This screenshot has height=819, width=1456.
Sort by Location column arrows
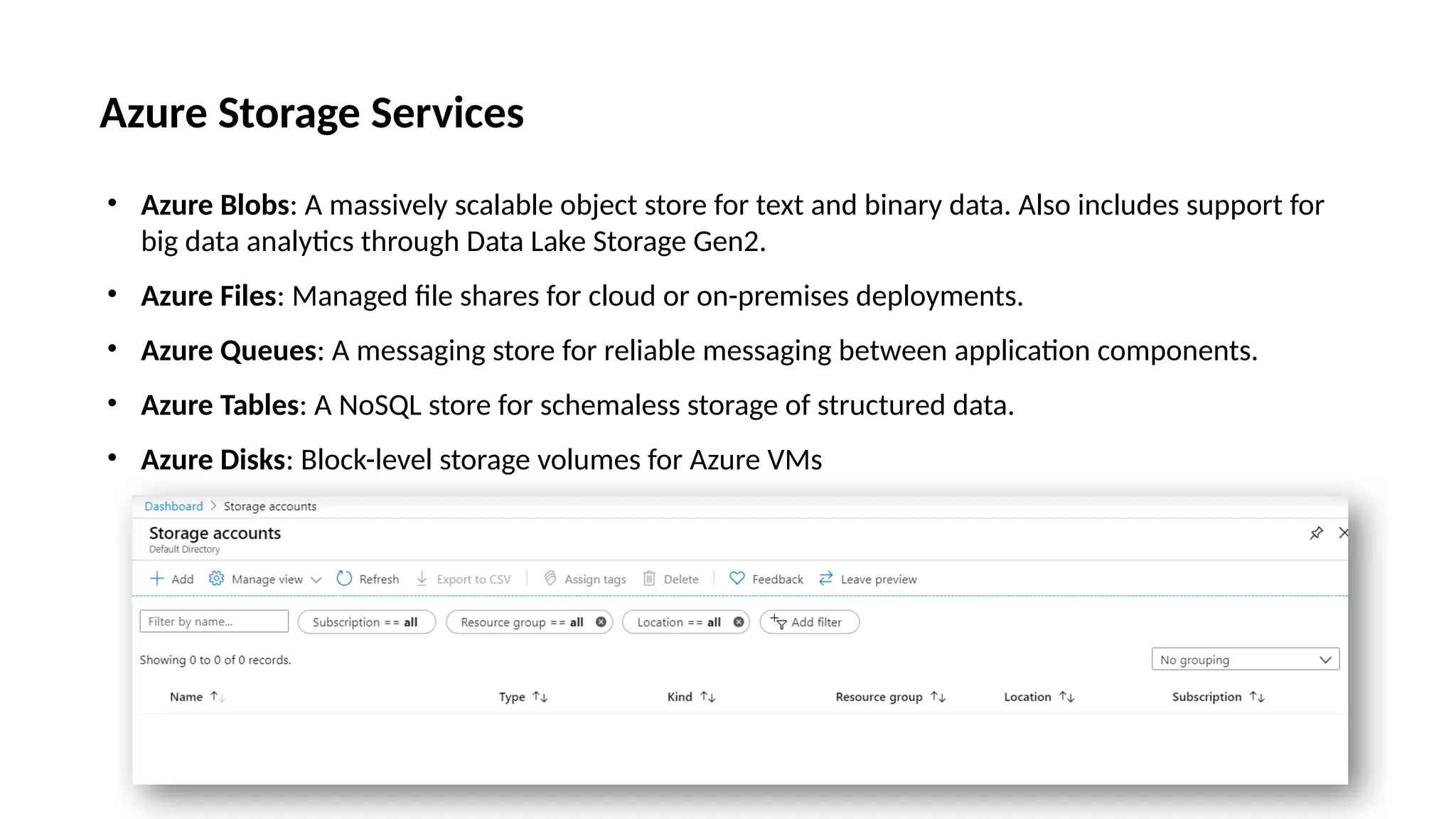point(1066,697)
